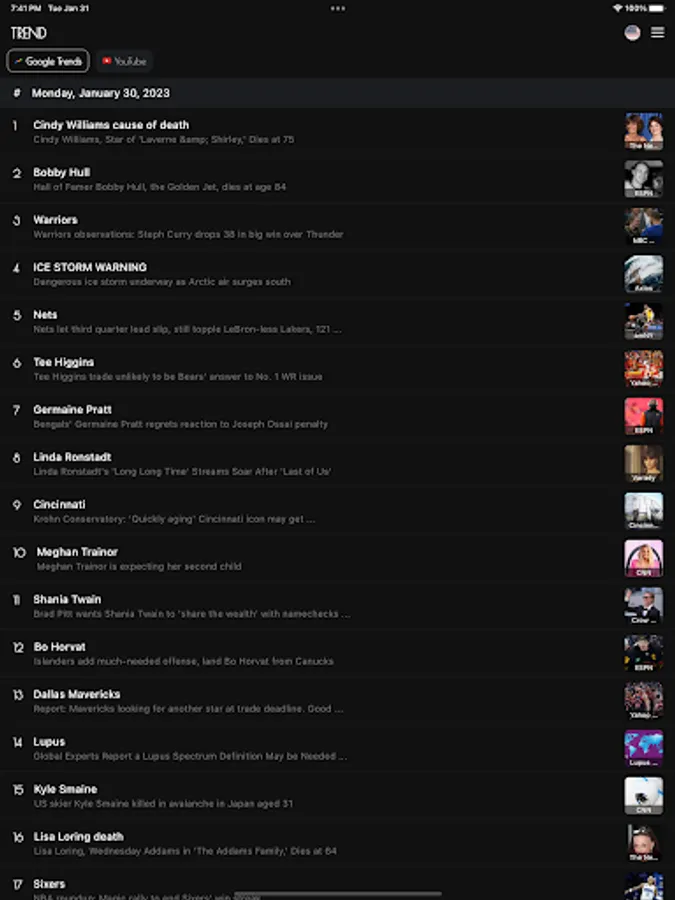
Task: Open the Germaine Pratt trend
Action: point(338,416)
